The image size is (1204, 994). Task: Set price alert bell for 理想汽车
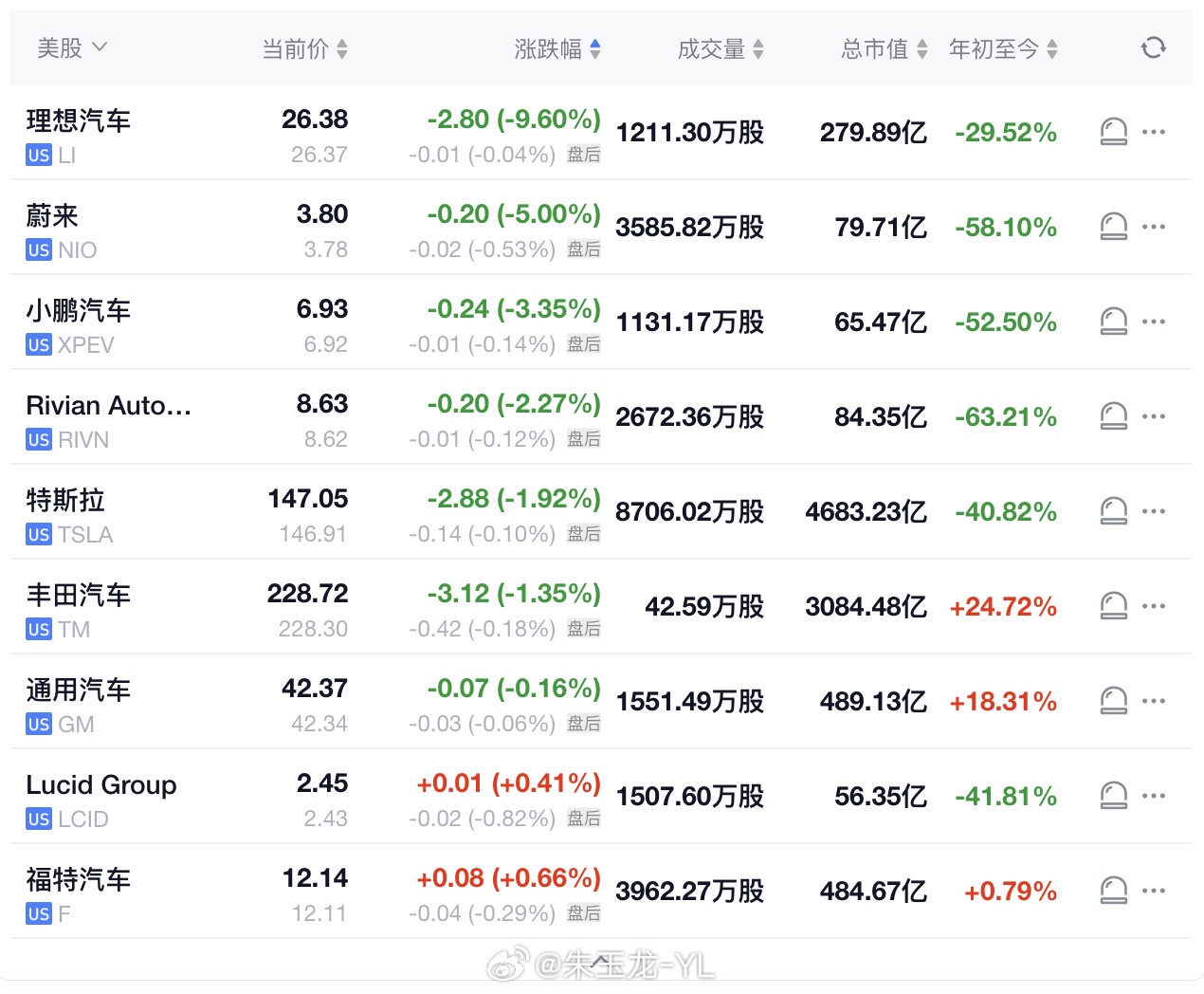click(x=1114, y=132)
